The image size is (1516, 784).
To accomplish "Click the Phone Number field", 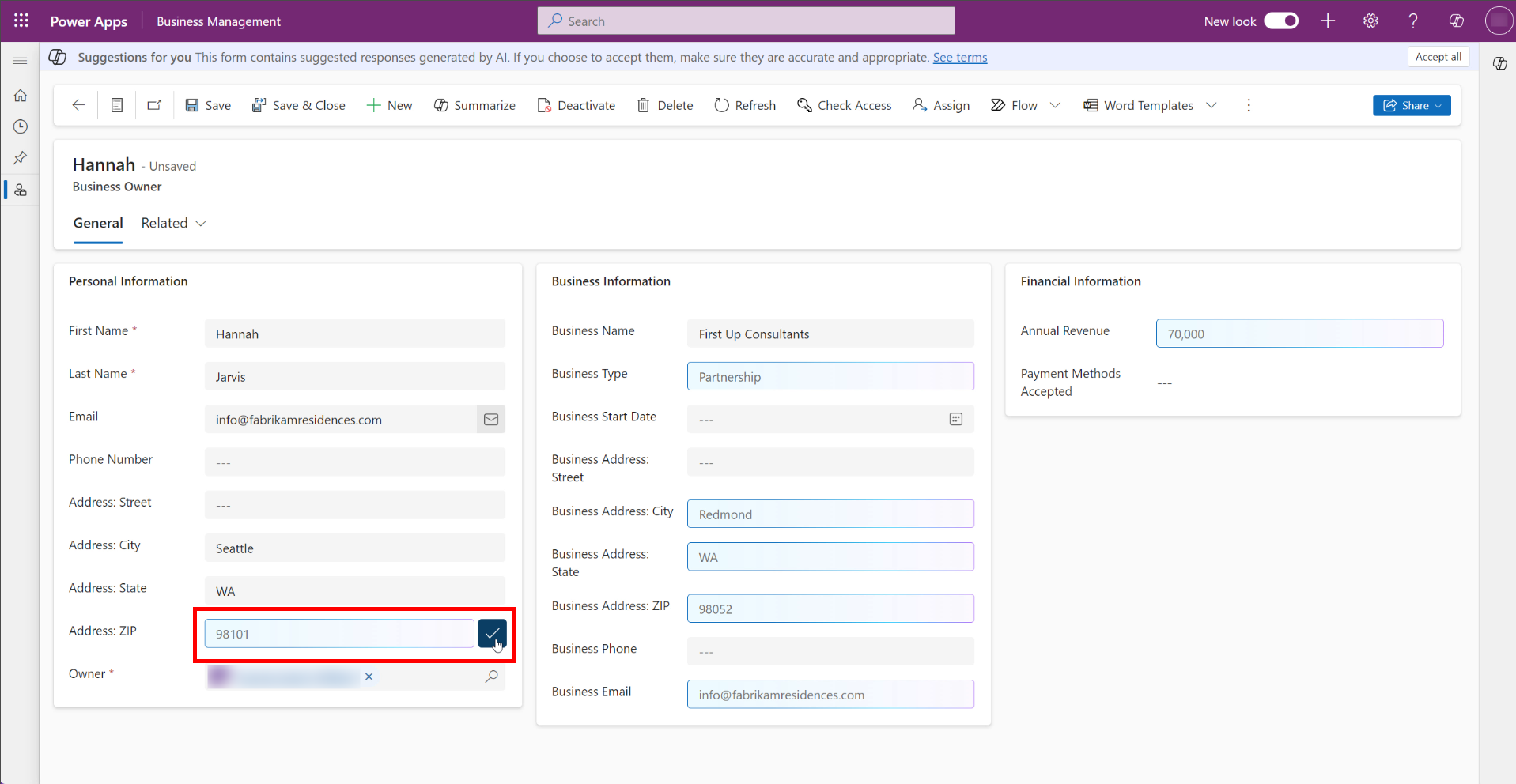I will (354, 462).
